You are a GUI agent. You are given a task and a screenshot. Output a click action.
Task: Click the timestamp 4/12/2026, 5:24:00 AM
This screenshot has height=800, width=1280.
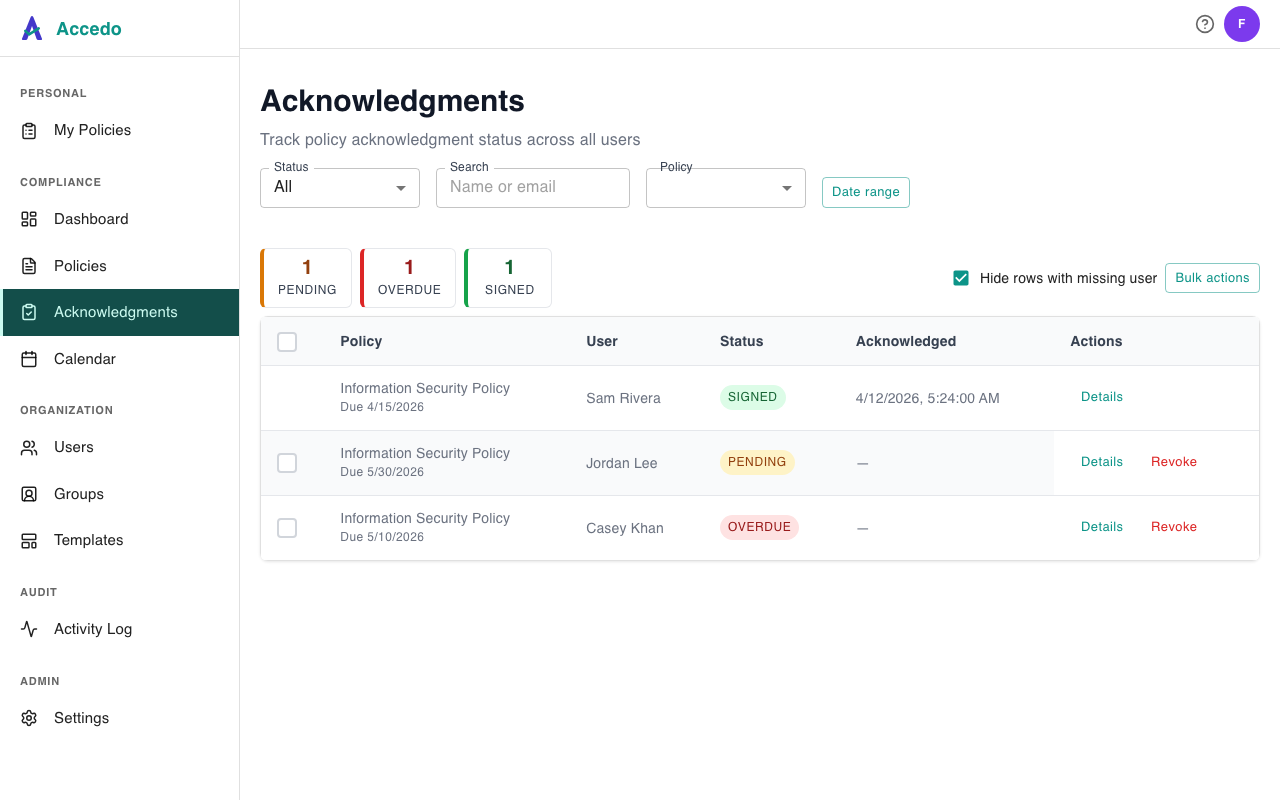(x=928, y=398)
